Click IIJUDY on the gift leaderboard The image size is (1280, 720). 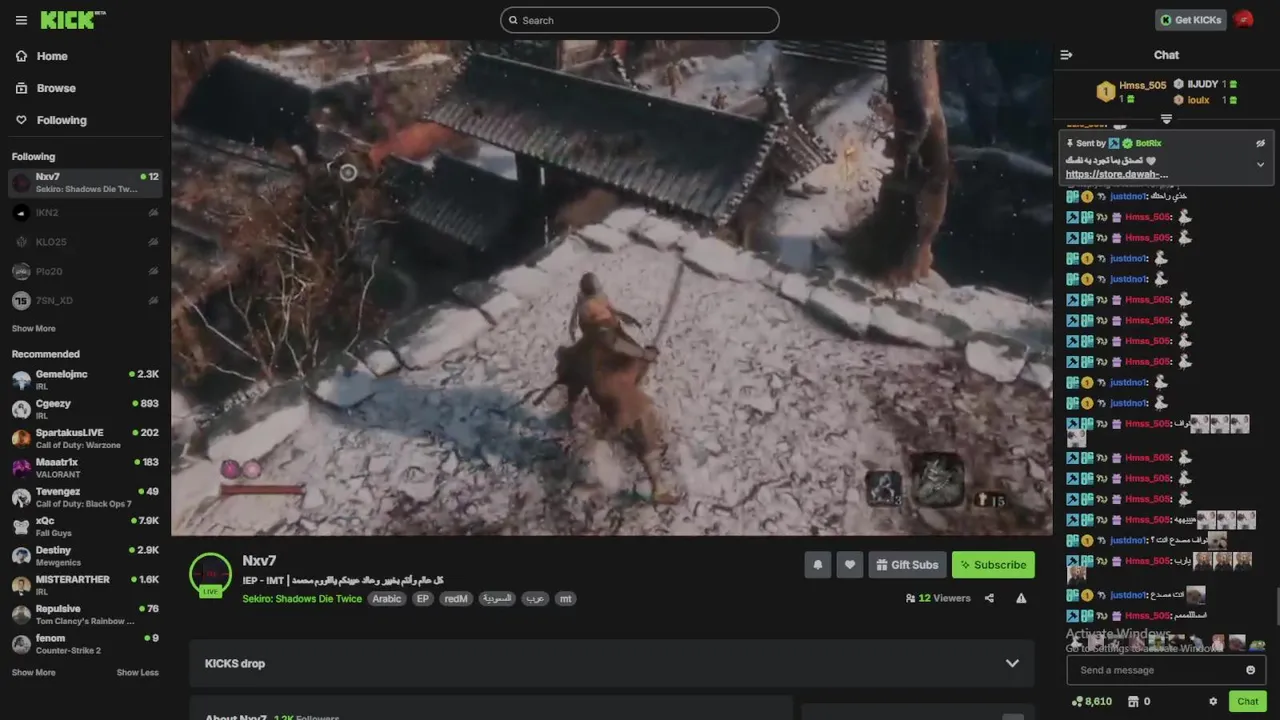pyautogui.click(x=1205, y=85)
